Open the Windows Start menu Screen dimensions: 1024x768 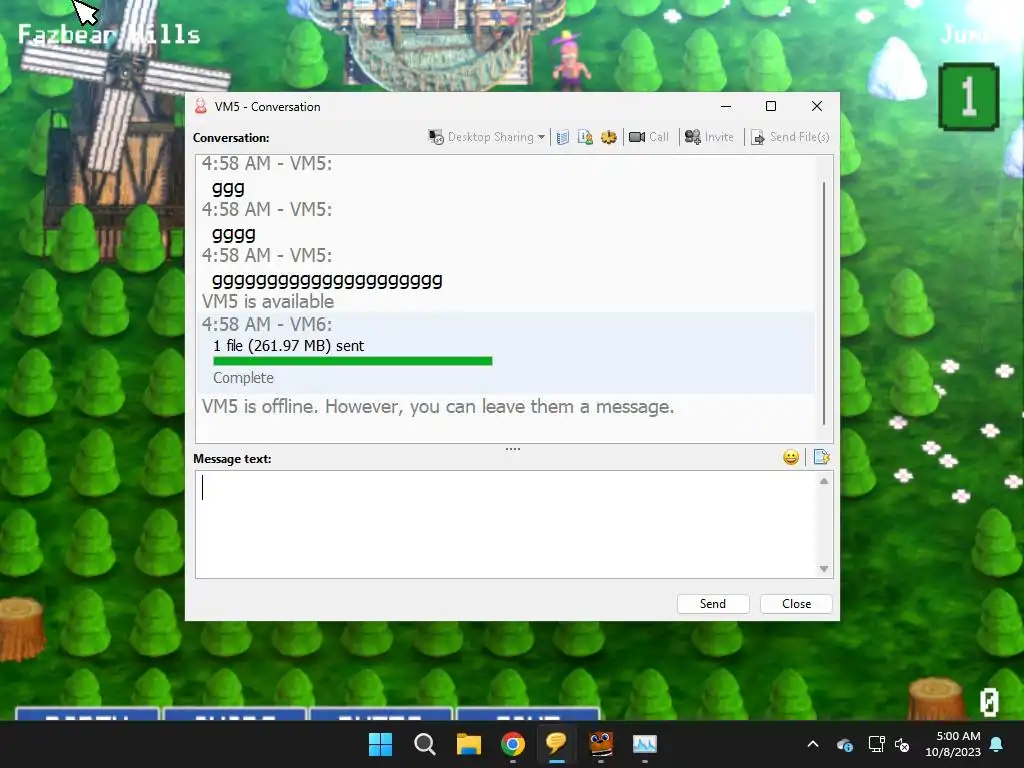380,744
